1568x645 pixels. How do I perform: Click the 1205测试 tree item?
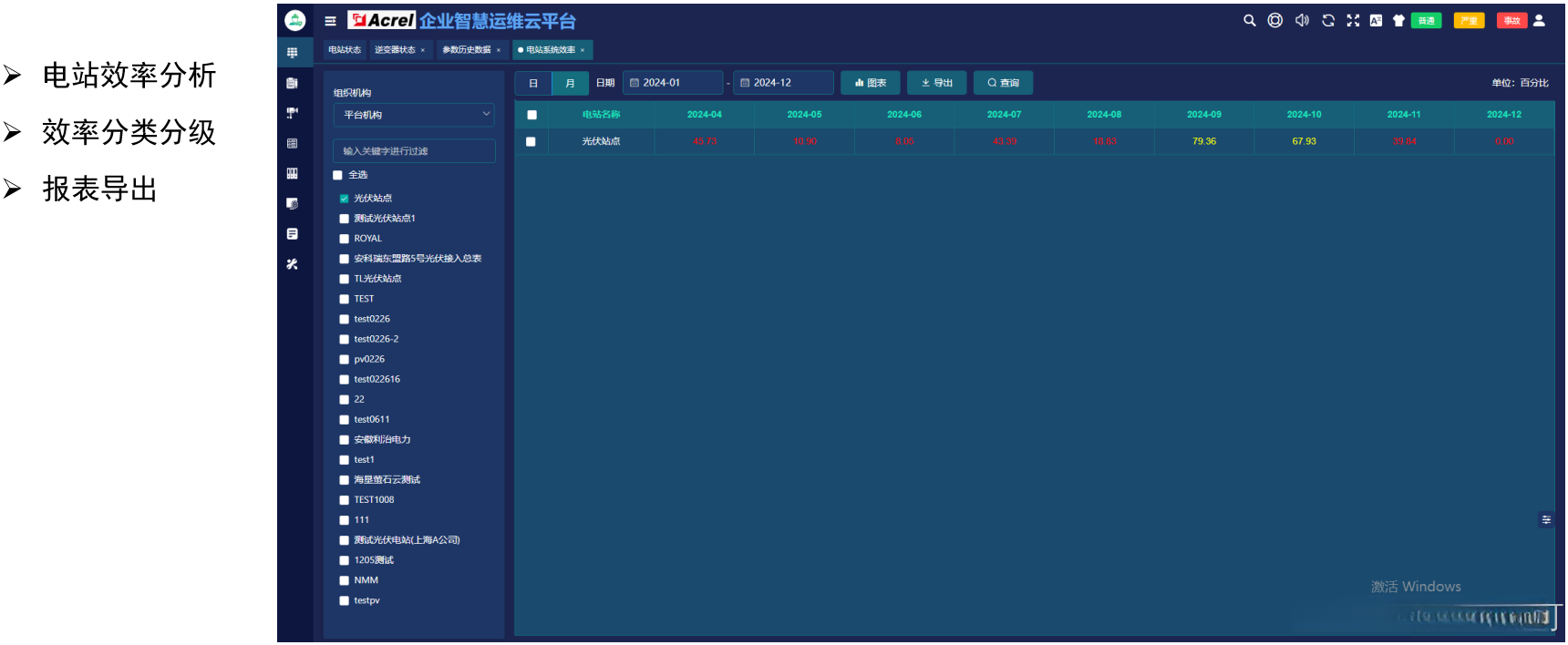(374, 560)
